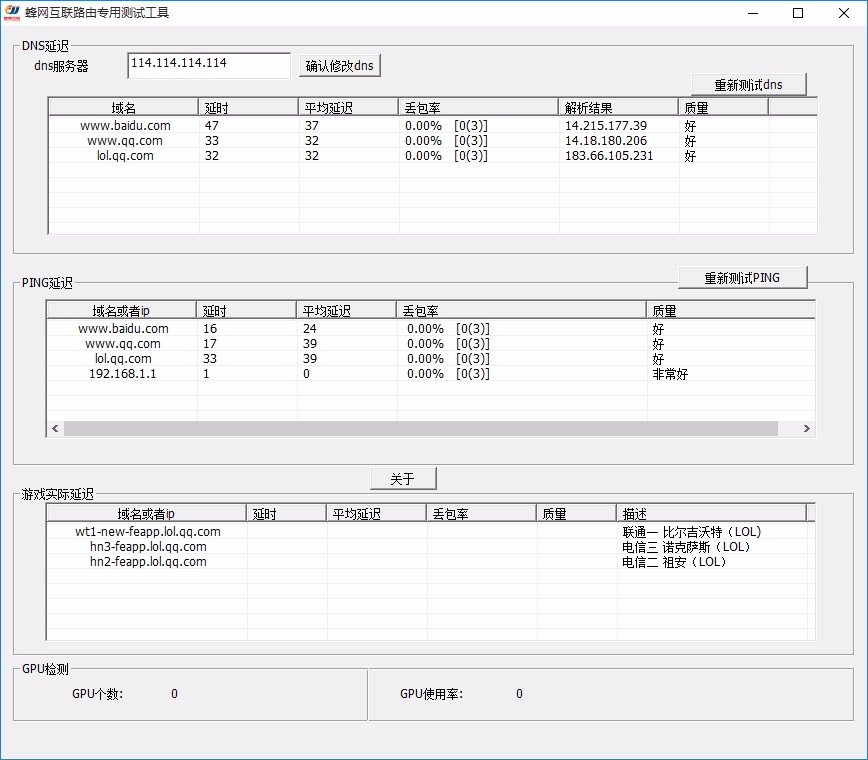Click PING table 域名或者ip column header
The image size is (868, 760).
pos(121,311)
